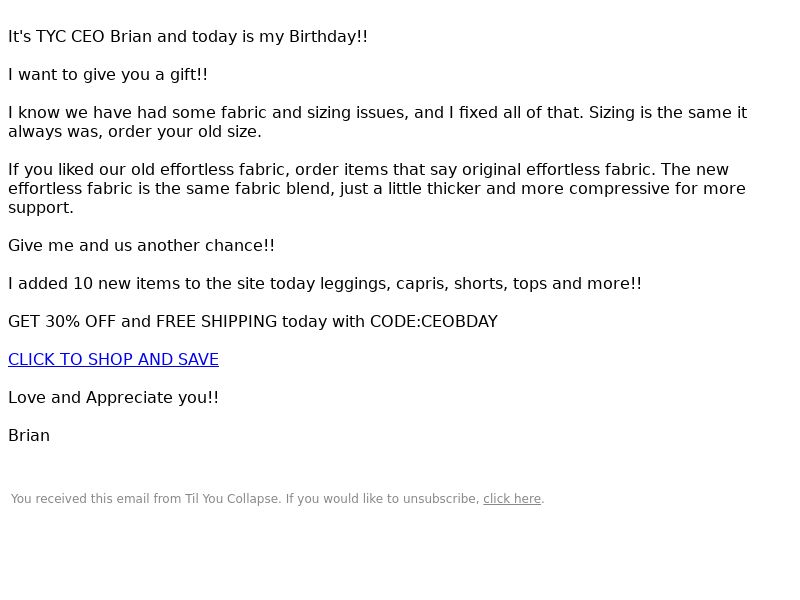Click the '30% OFF' text
800x600 pixels.
81,321
